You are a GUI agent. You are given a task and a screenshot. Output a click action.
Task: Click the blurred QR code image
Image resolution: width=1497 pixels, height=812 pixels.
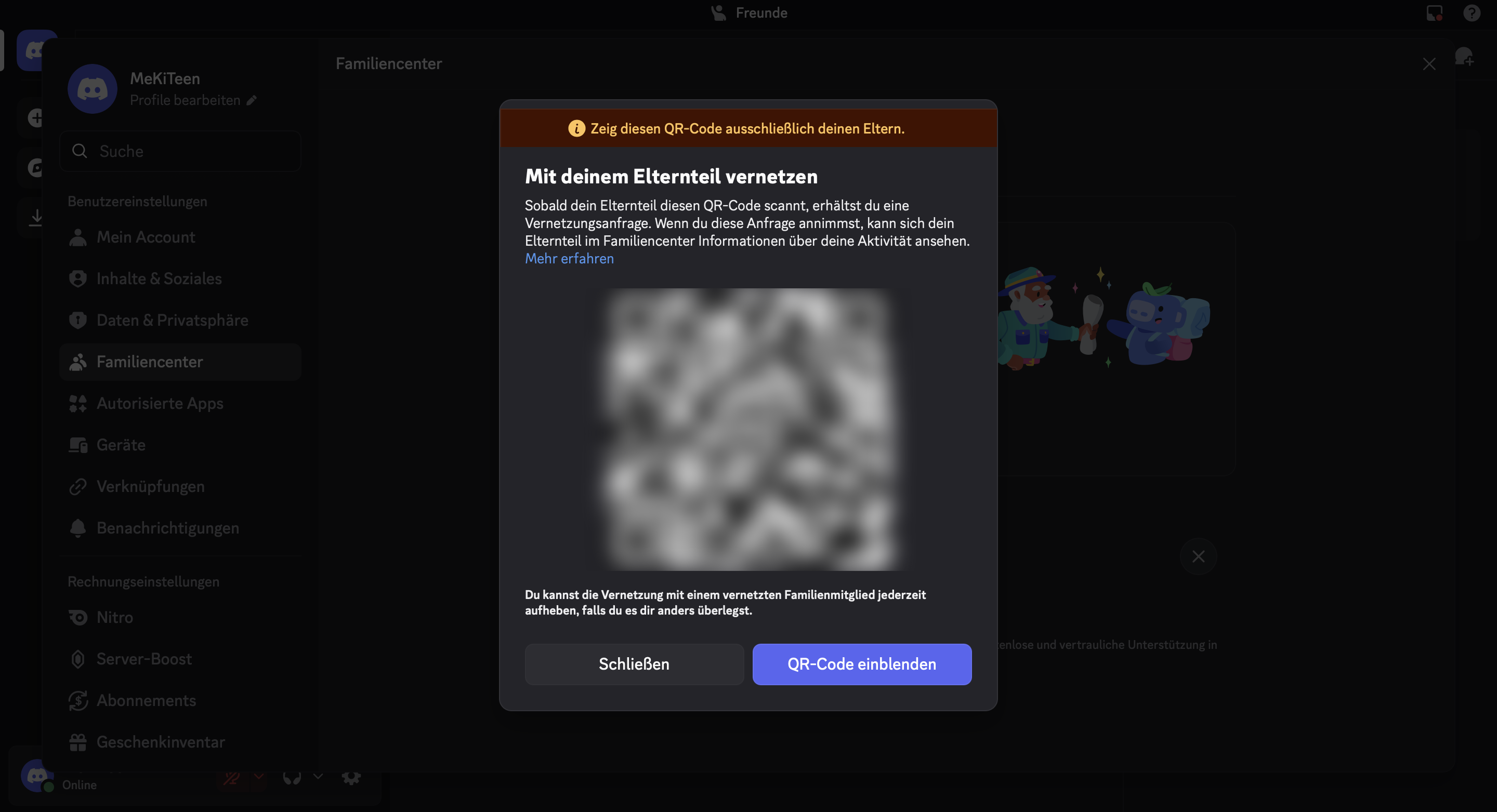click(x=748, y=429)
